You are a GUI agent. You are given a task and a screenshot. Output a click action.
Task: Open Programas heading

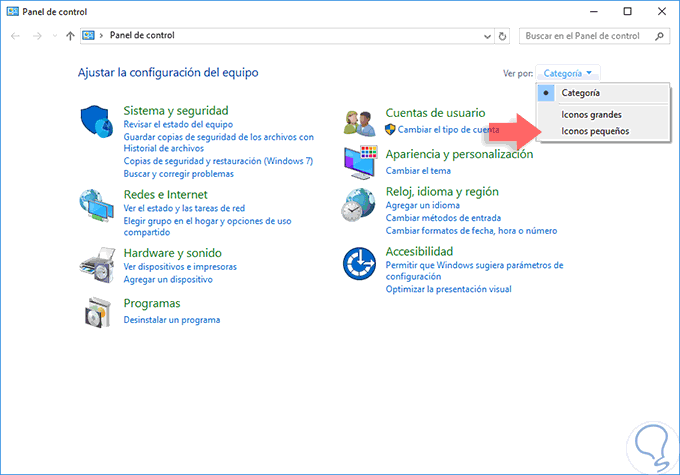coord(152,303)
